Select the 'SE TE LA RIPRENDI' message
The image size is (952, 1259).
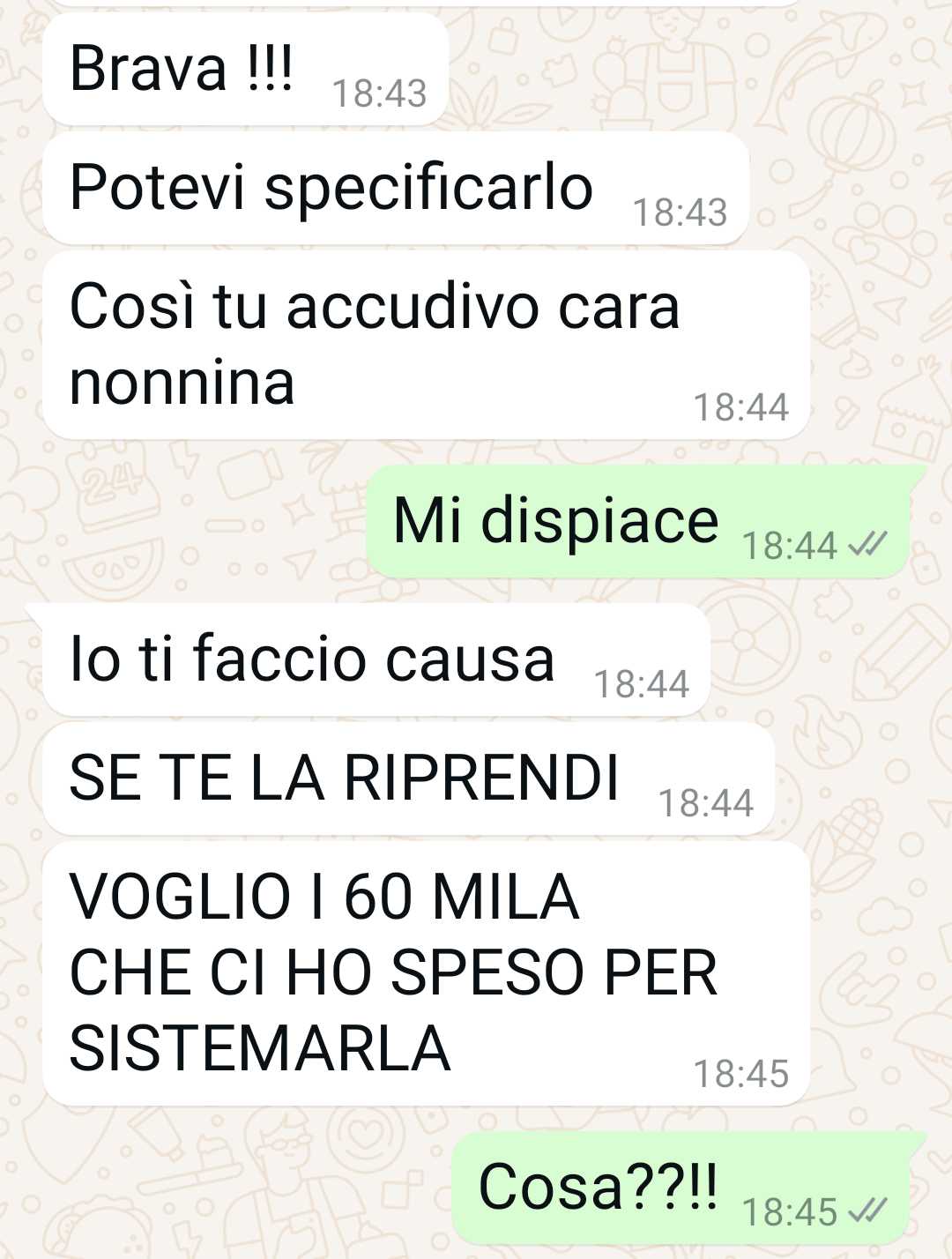point(408,778)
